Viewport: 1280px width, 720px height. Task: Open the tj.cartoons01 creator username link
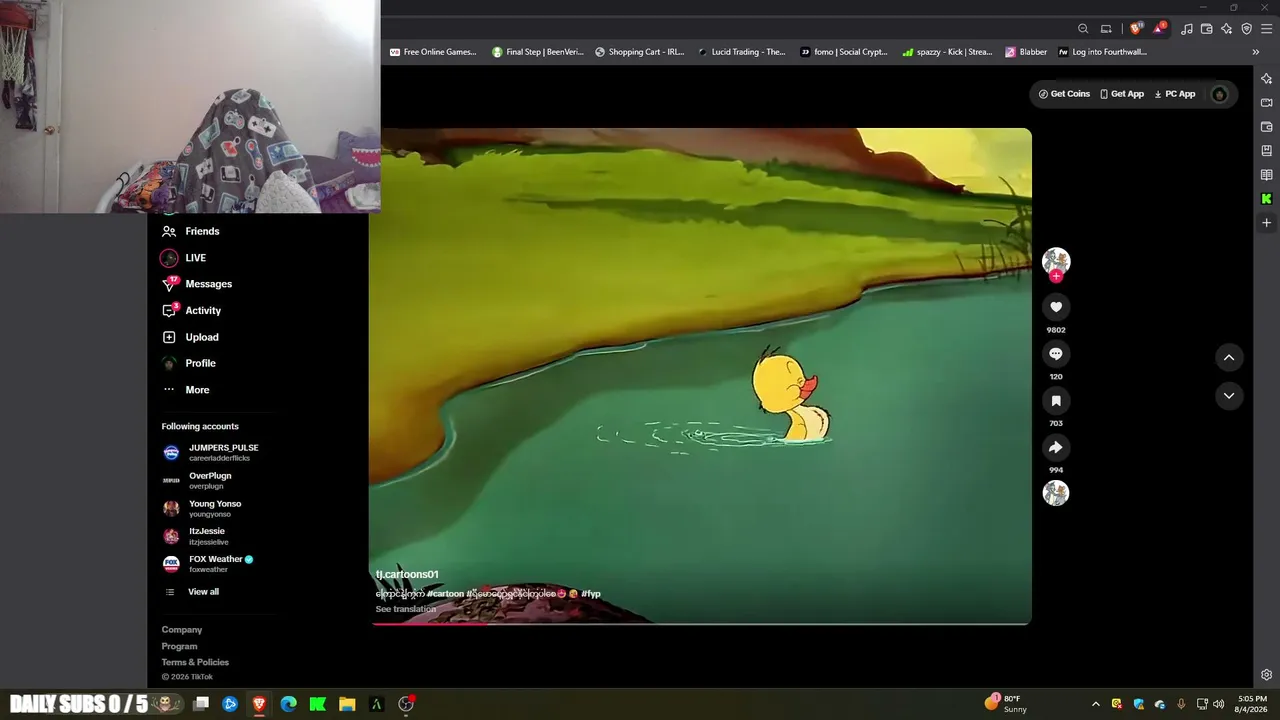407,574
